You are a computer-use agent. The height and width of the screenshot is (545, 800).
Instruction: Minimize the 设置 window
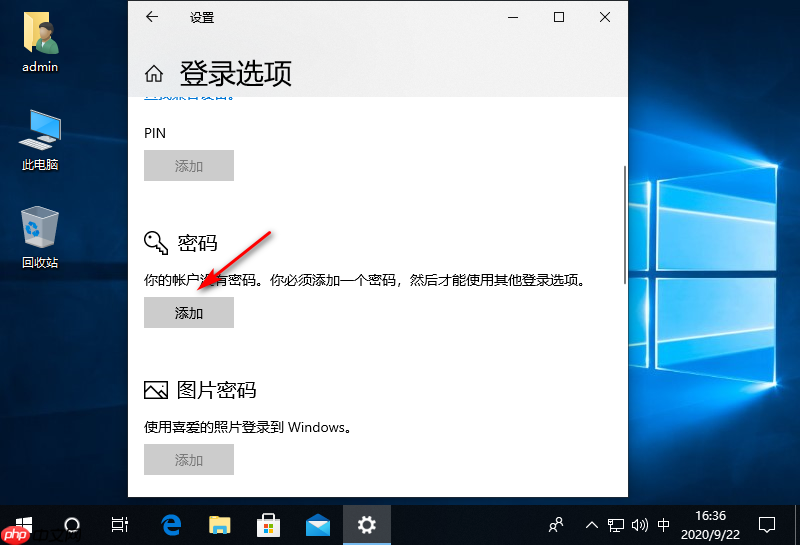pos(513,17)
